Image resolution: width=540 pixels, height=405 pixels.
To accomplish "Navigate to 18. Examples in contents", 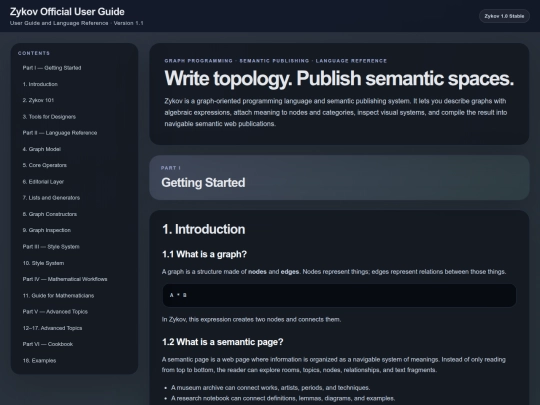I will (39, 361).
